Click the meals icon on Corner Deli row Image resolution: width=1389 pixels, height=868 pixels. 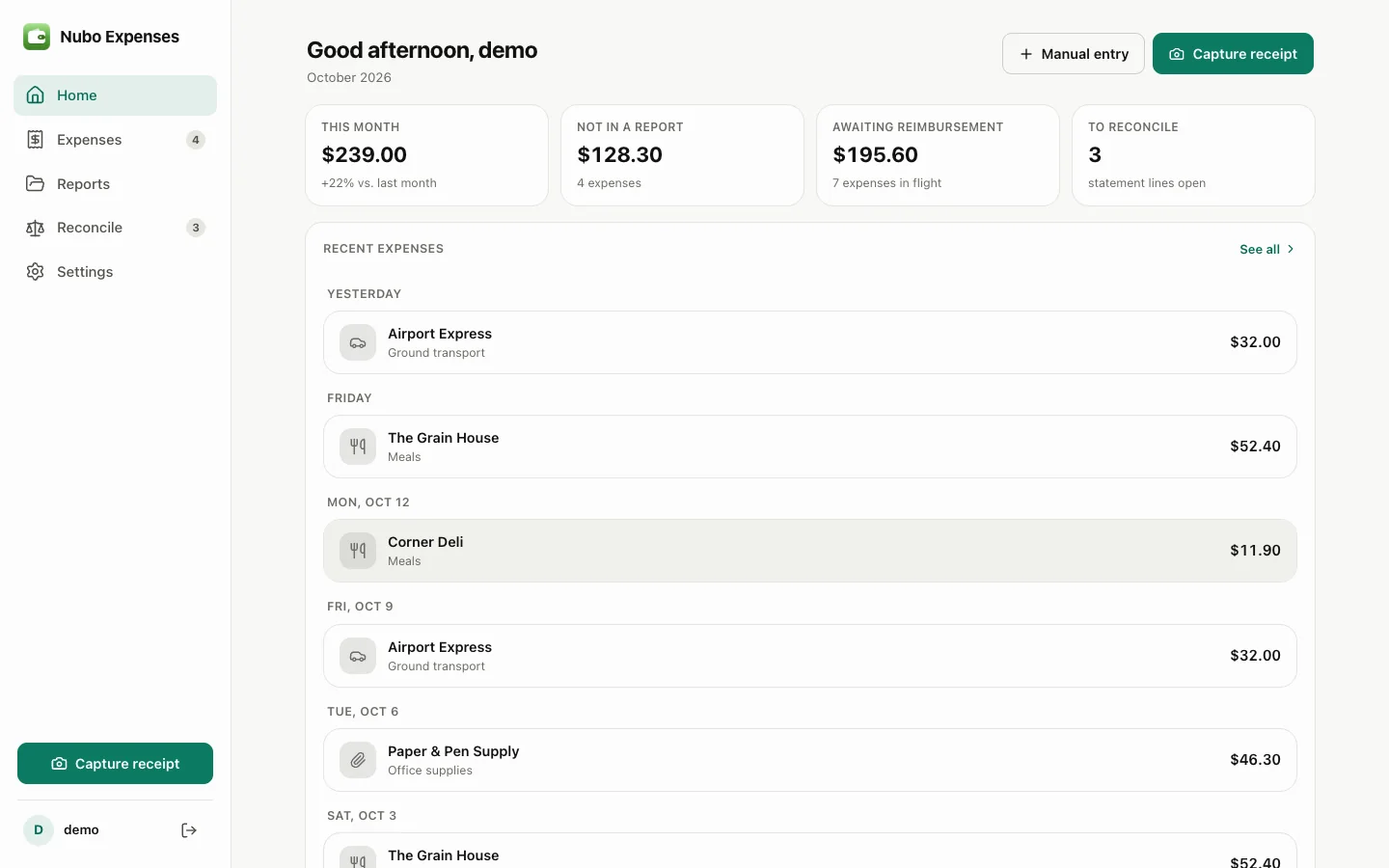tap(358, 551)
